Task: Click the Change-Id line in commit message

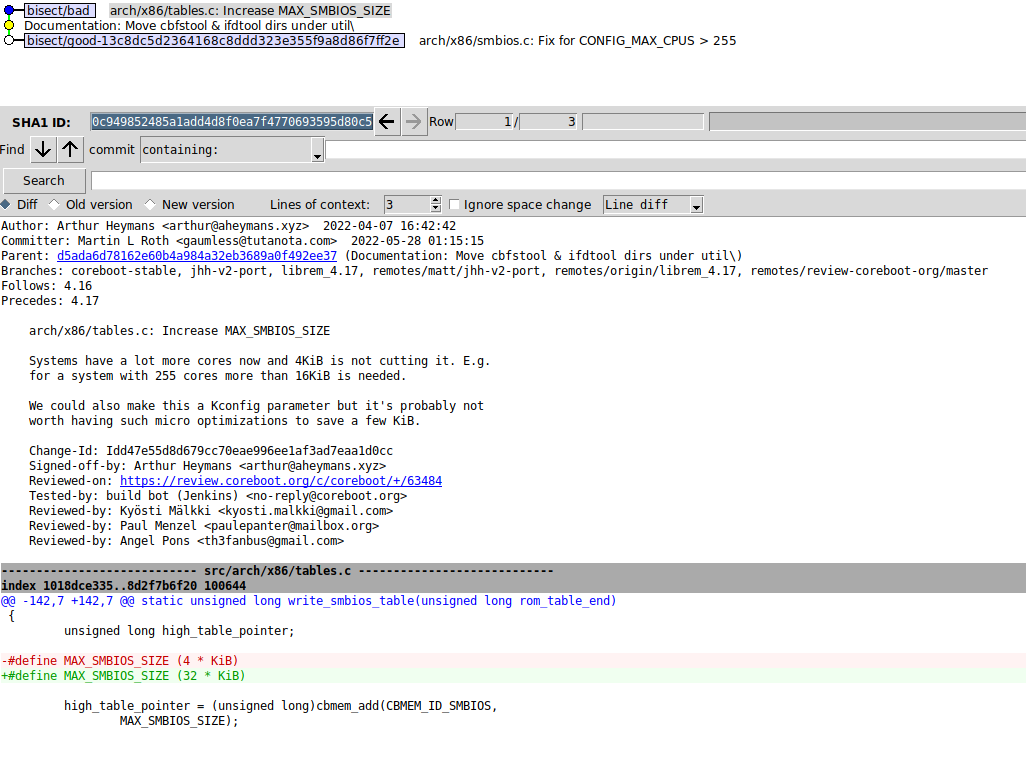Action: point(211,451)
